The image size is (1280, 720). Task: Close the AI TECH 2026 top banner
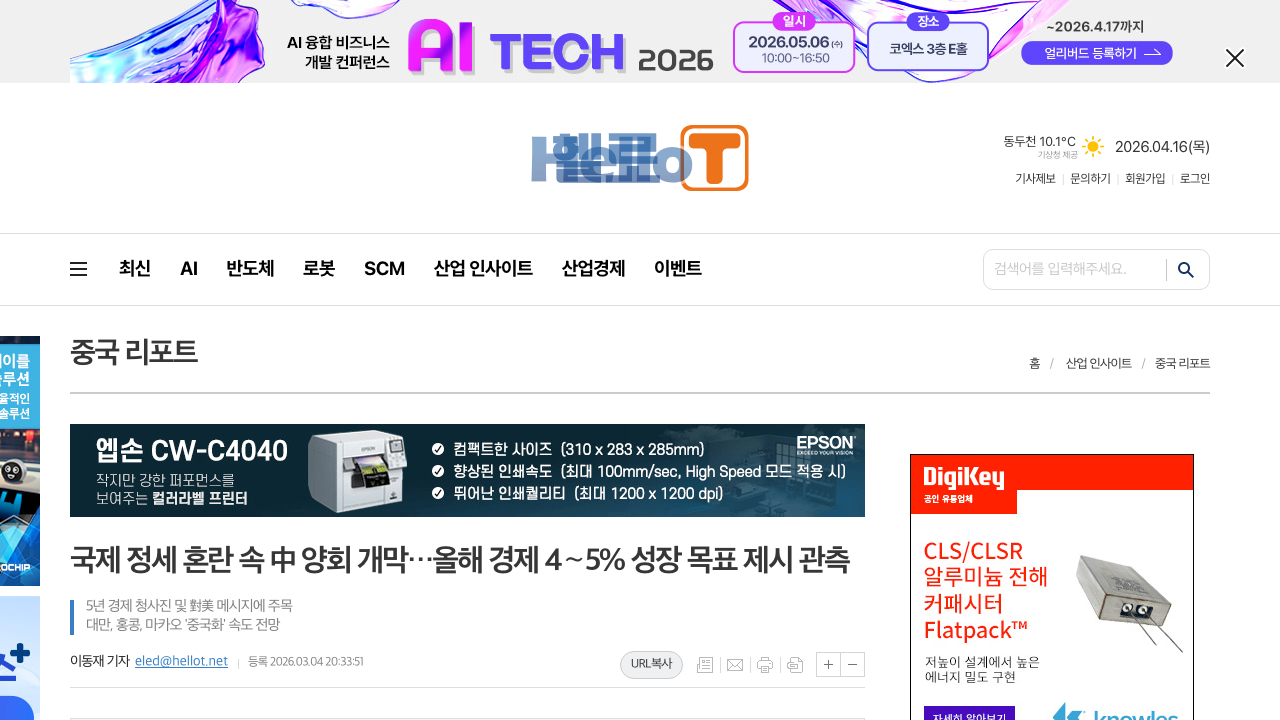(x=1235, y=58)
